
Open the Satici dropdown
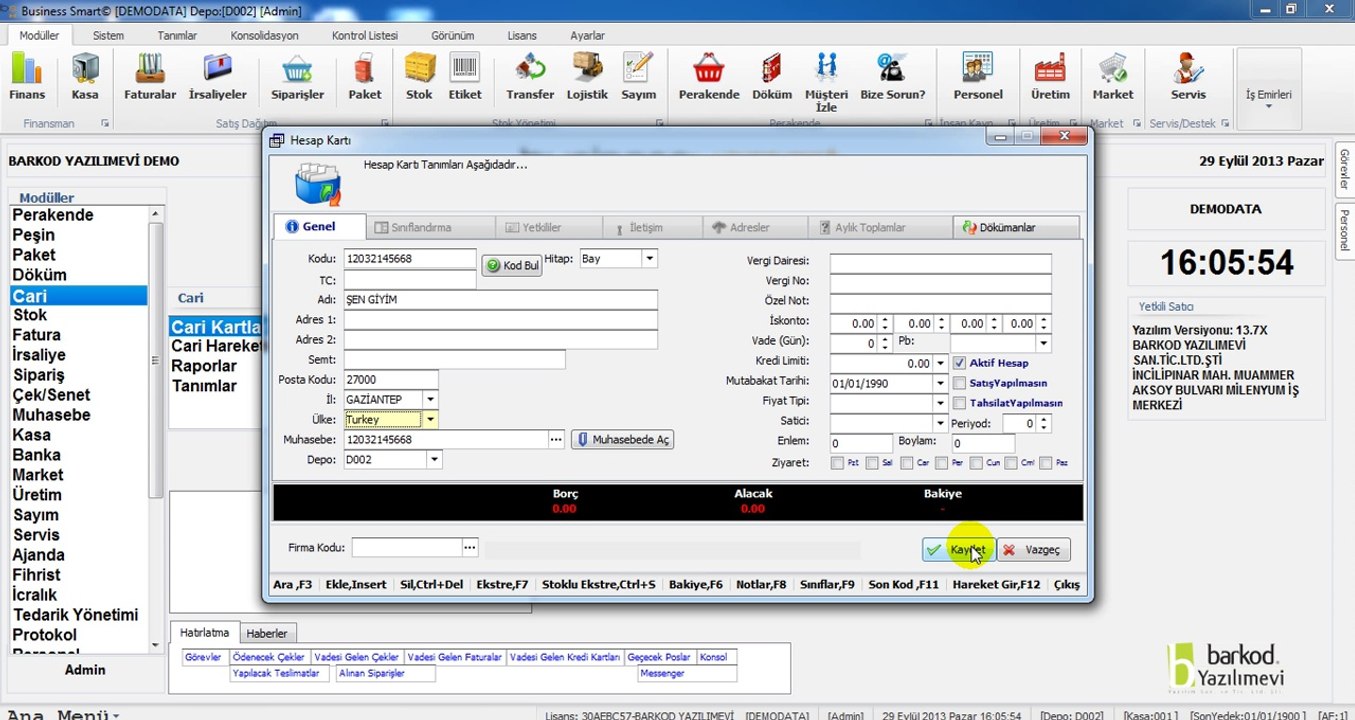click(x=940, y=423)
